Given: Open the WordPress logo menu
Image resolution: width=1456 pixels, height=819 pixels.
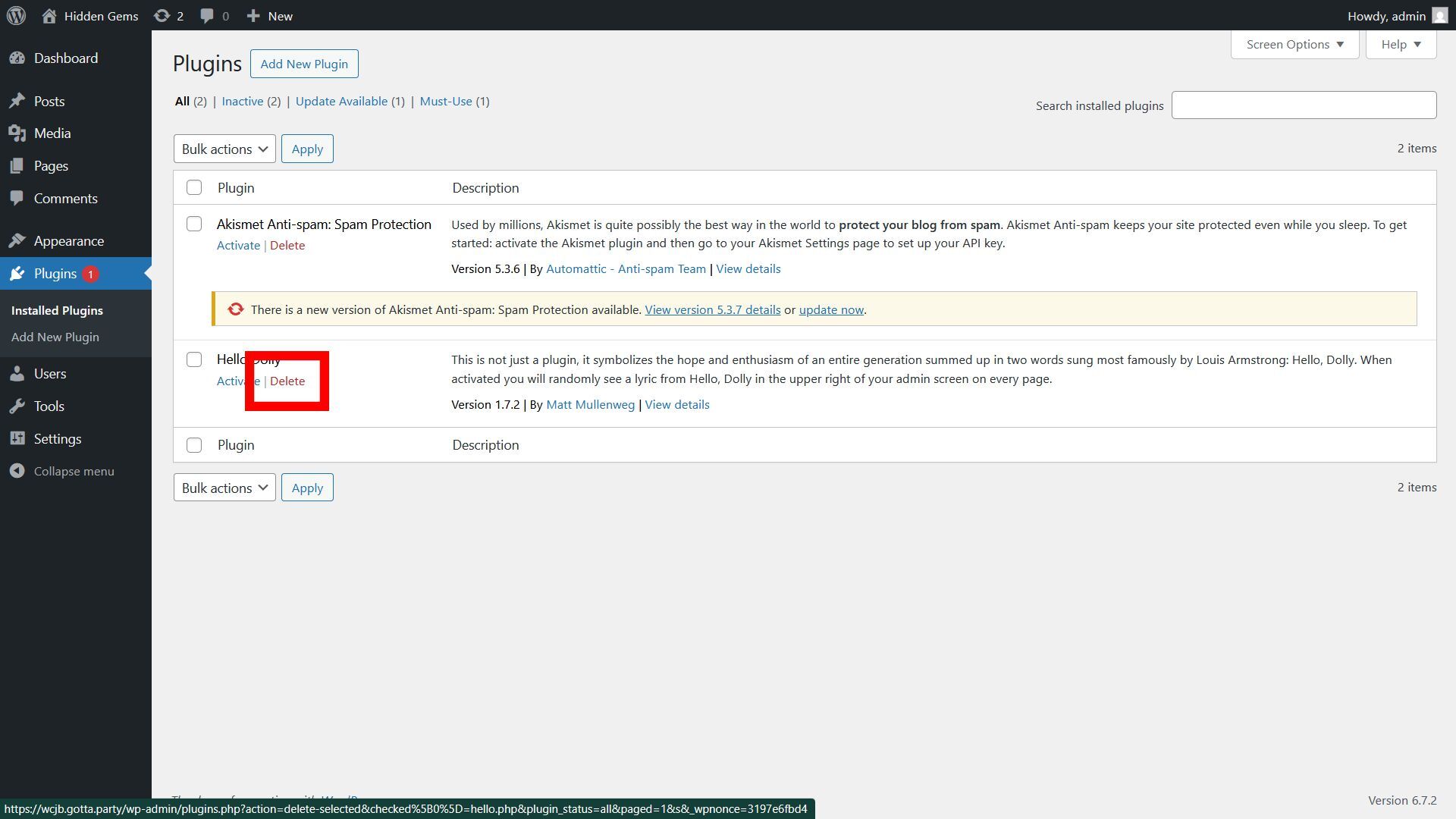Looking at the screenshot, I should coord(16,15).
